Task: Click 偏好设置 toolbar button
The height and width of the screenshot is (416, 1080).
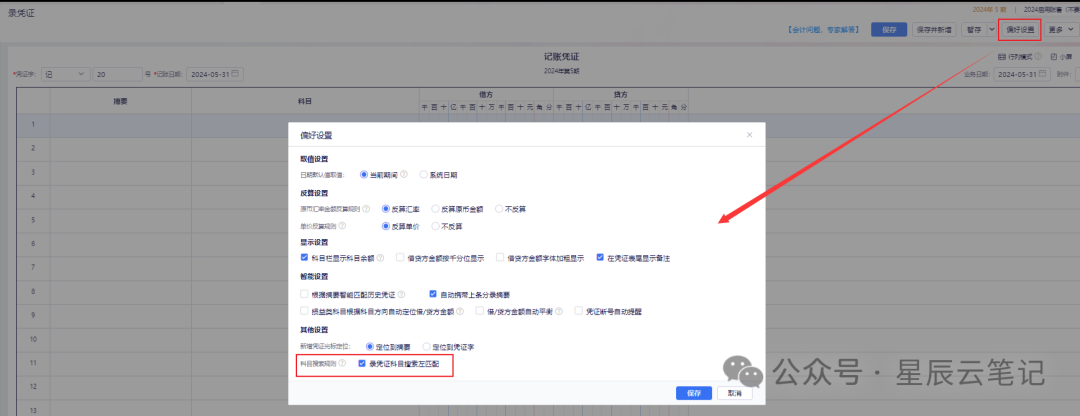Action: point(1019,30)
